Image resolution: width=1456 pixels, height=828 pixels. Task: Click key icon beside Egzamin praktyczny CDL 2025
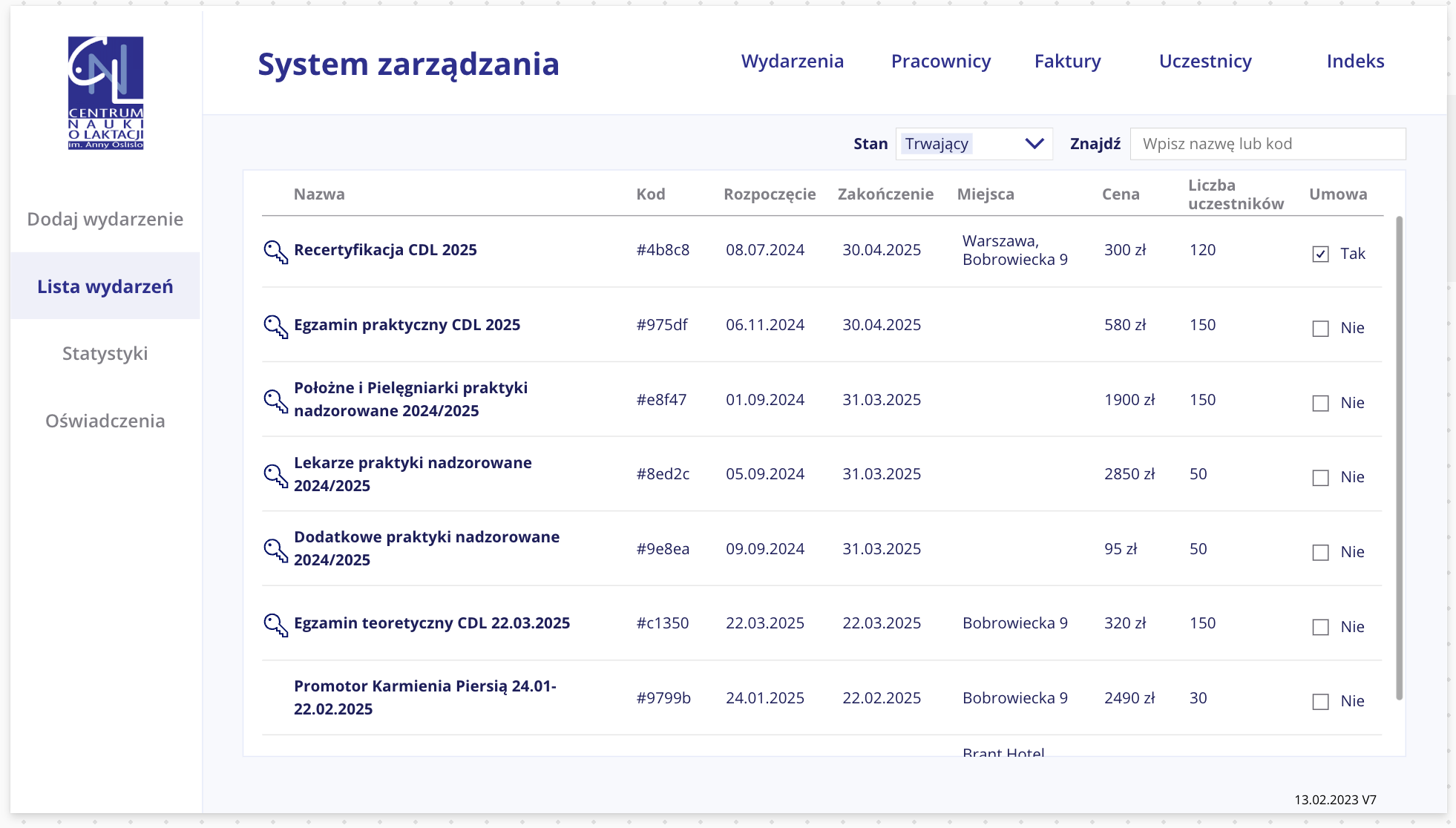(276, 327)
